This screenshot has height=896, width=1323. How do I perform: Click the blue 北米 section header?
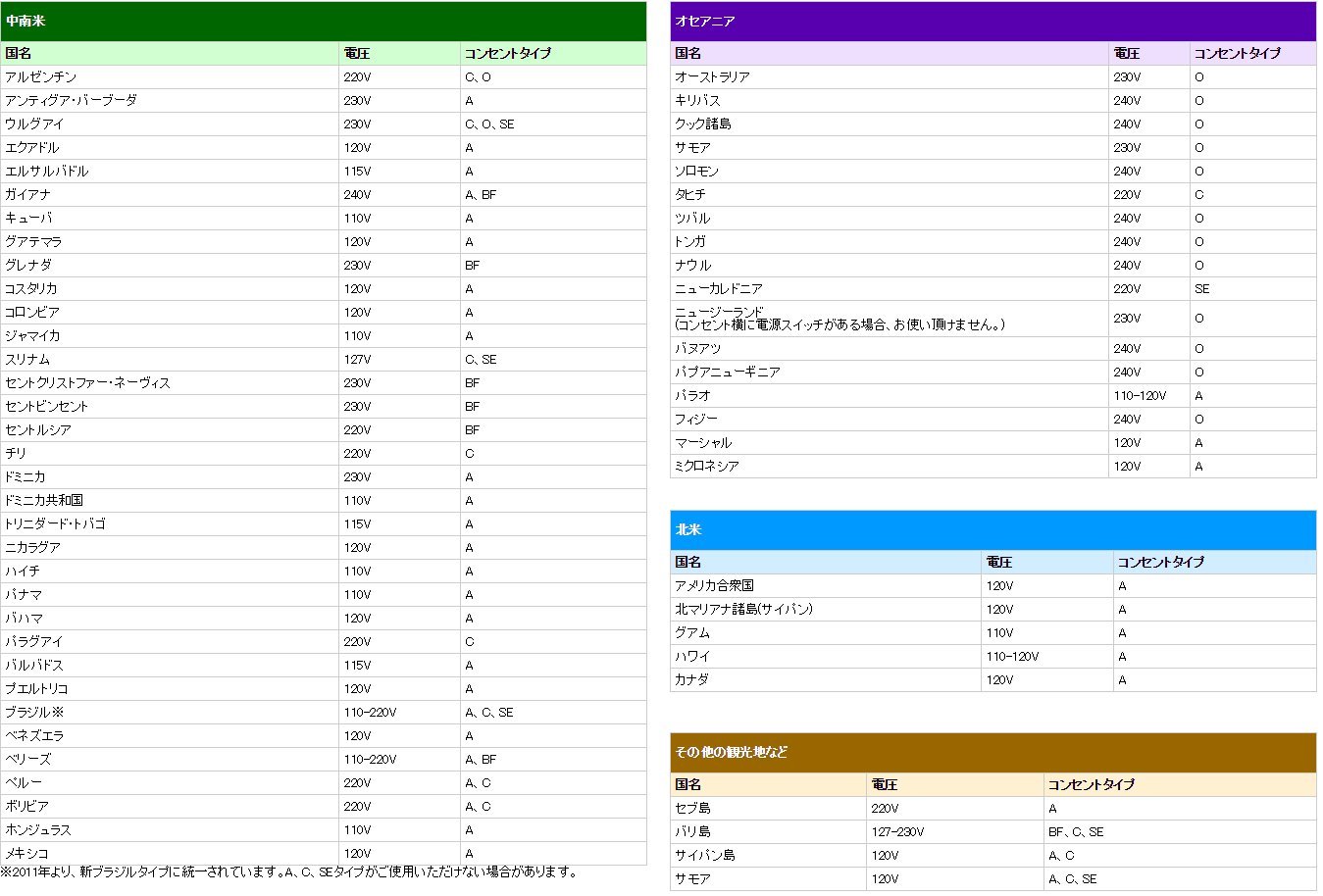pyautogui.click(x=992, y=529)
